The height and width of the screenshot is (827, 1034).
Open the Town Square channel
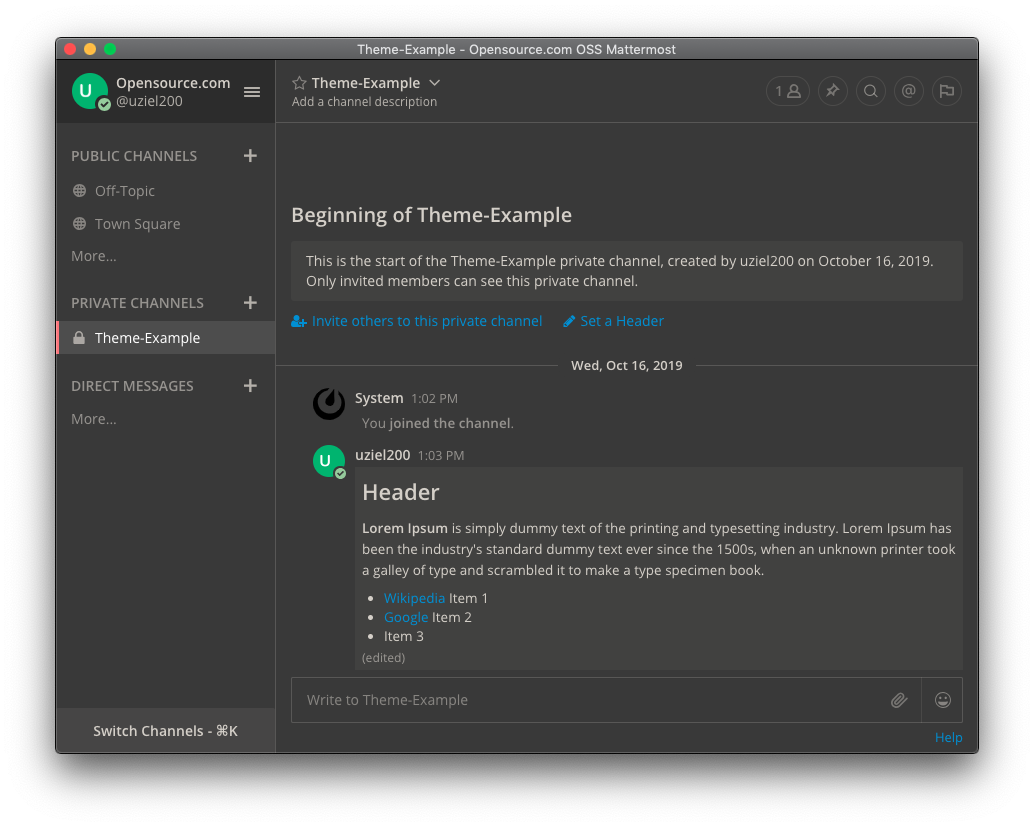(x=166, y=224)
